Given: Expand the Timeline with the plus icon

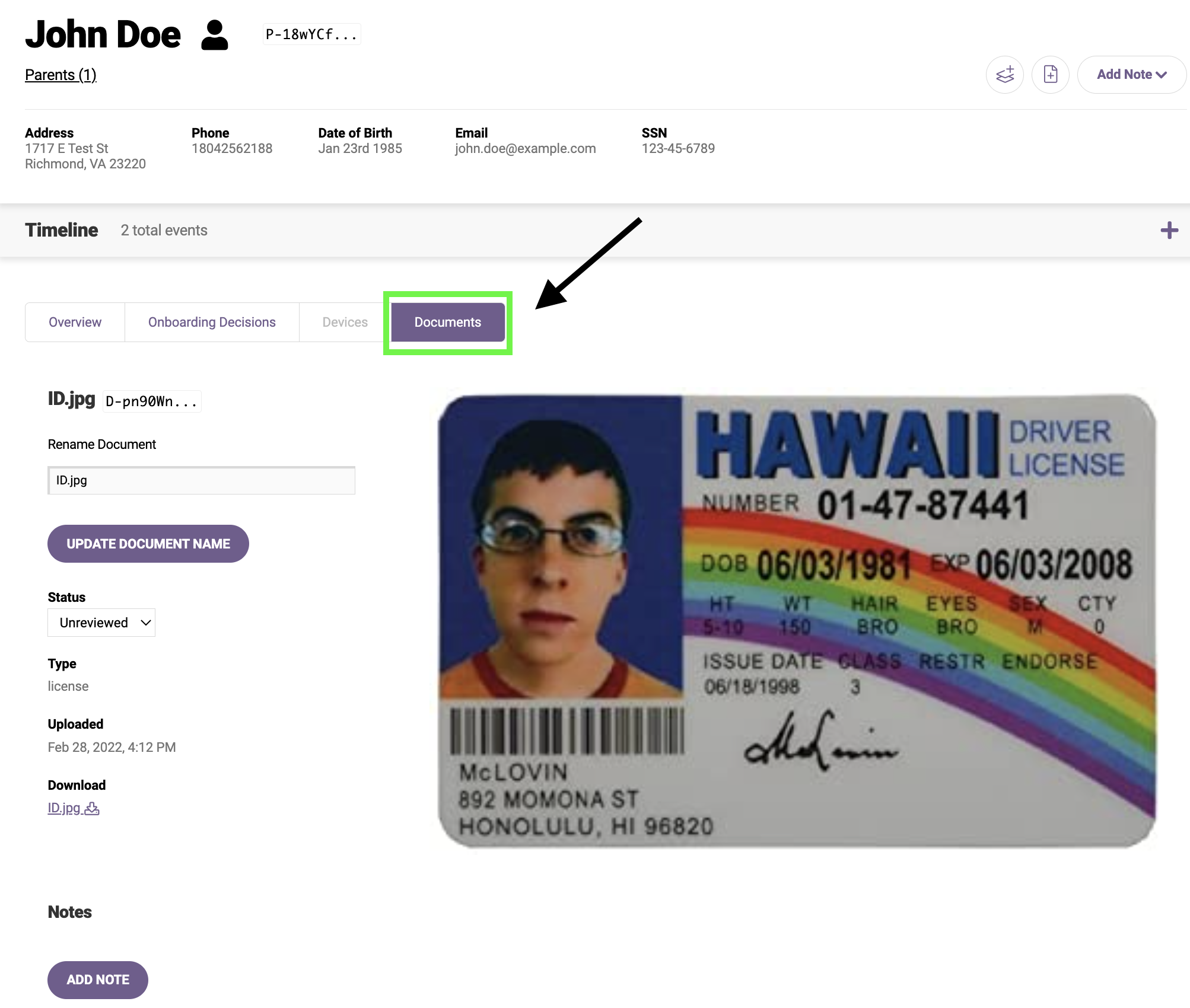Looking at the screenshot, I should (1169, 230).
